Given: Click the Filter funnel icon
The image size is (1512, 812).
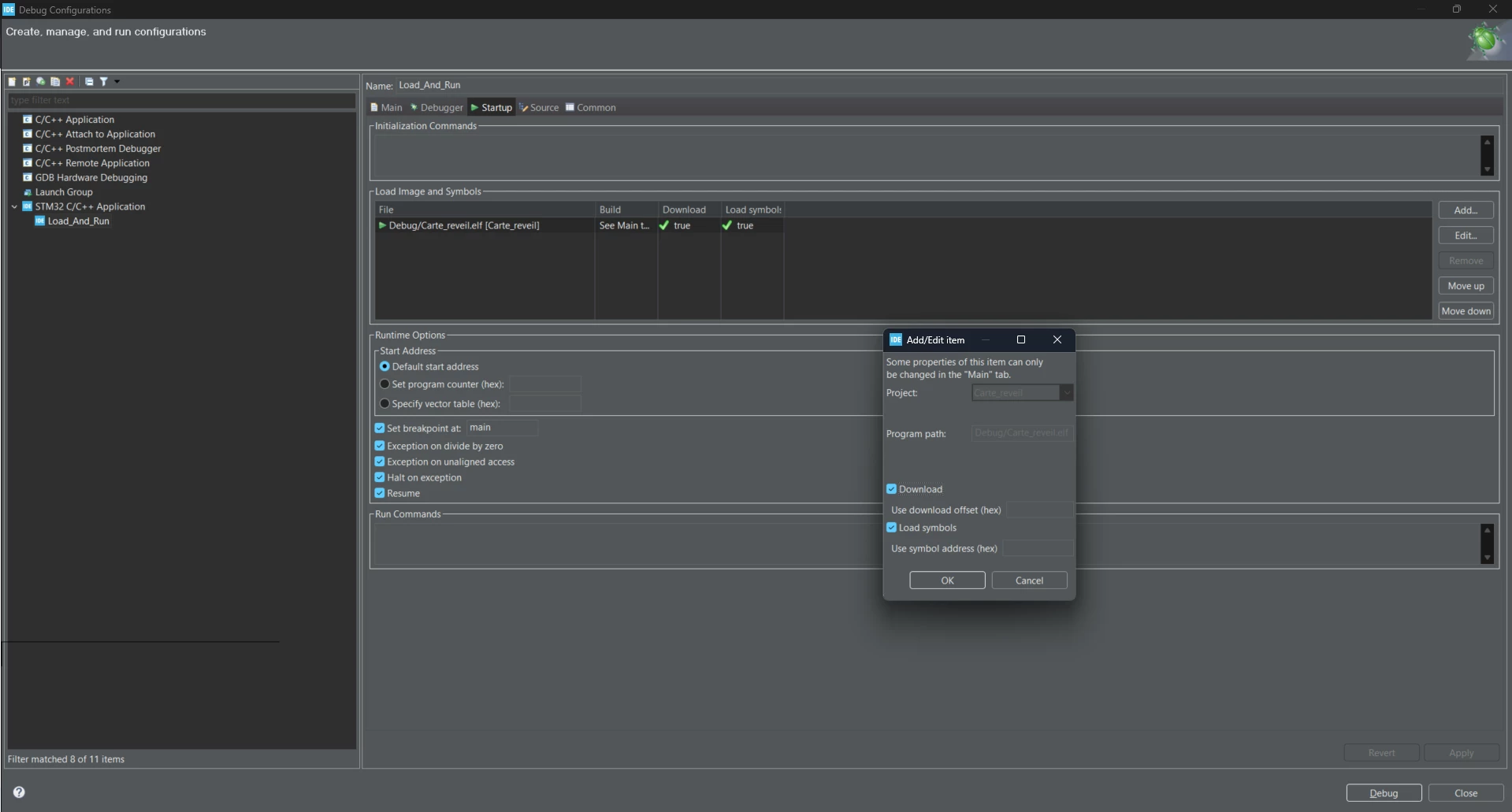Looking at the screenshot, I should [103, 81].
